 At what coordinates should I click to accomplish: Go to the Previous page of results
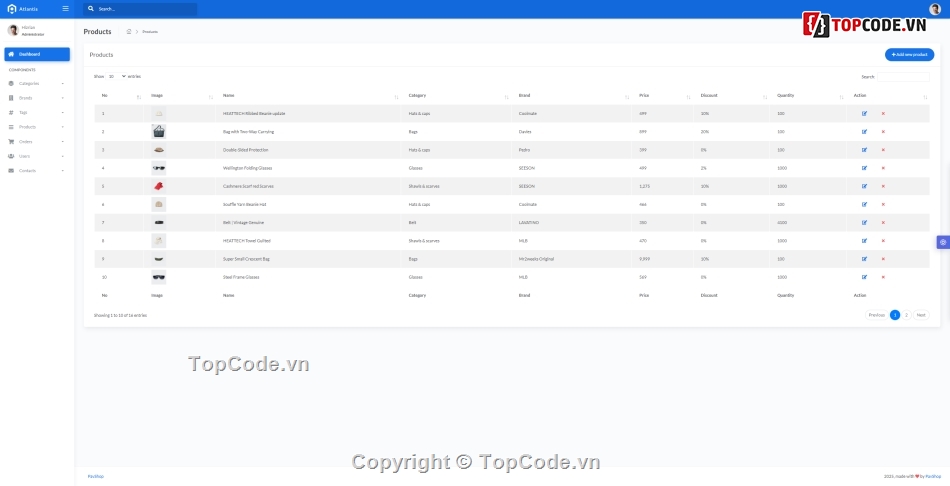click(876, 315)
